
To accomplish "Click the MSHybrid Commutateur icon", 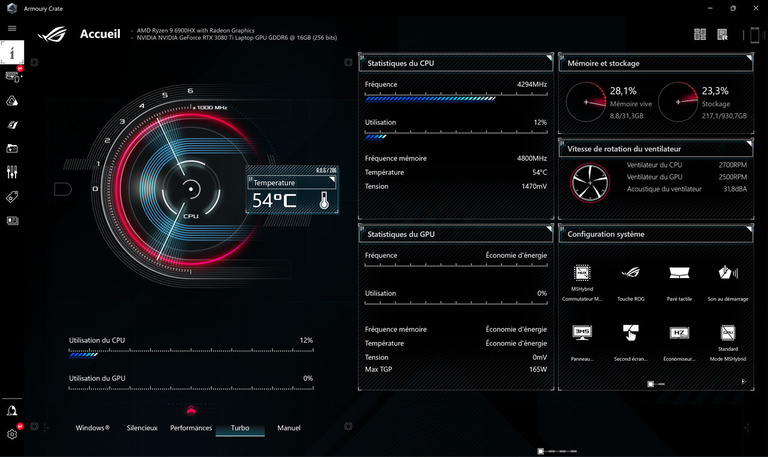I will [582, 273].
